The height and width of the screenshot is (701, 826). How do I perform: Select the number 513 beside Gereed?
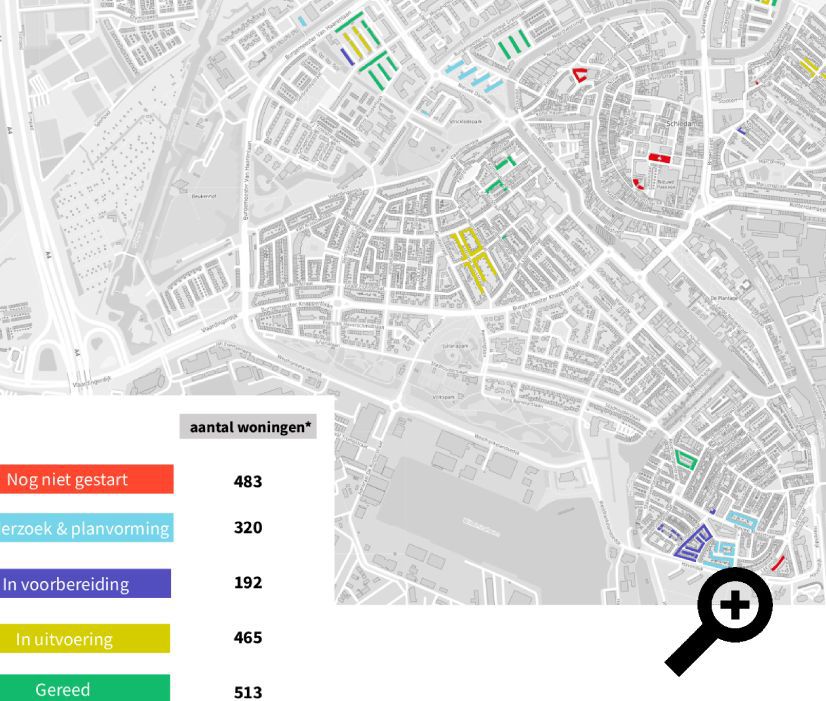(x=248, y=690)
